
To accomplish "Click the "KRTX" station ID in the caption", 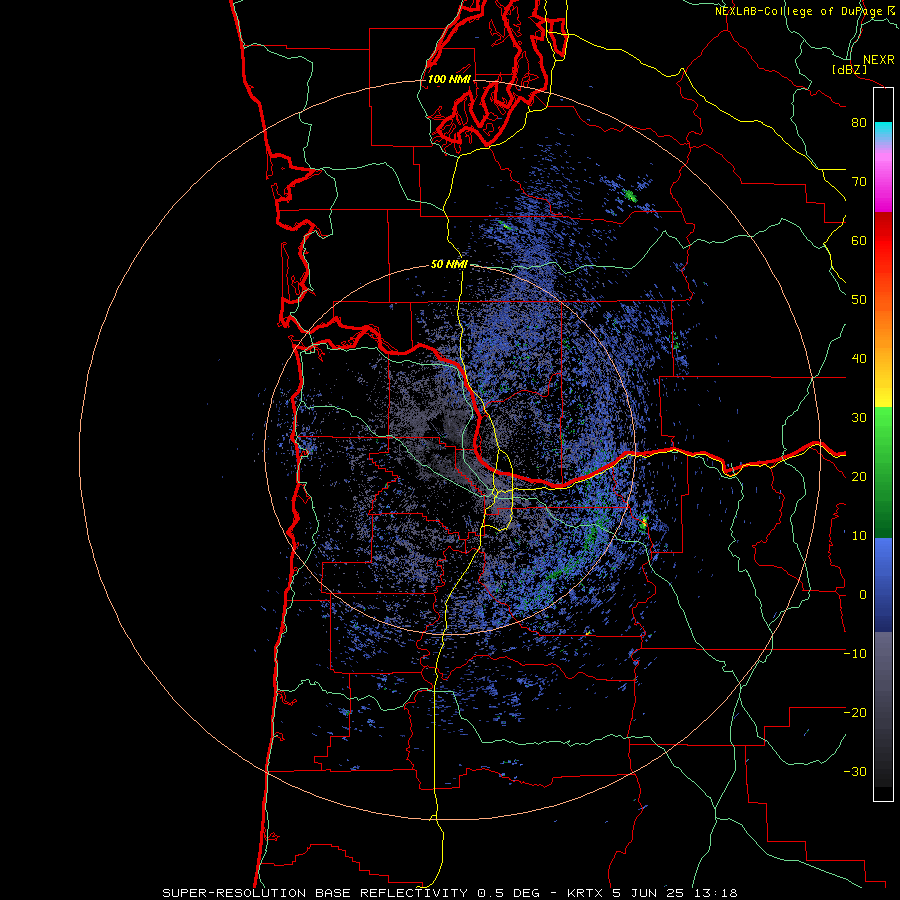I will [x=586, y=893].
